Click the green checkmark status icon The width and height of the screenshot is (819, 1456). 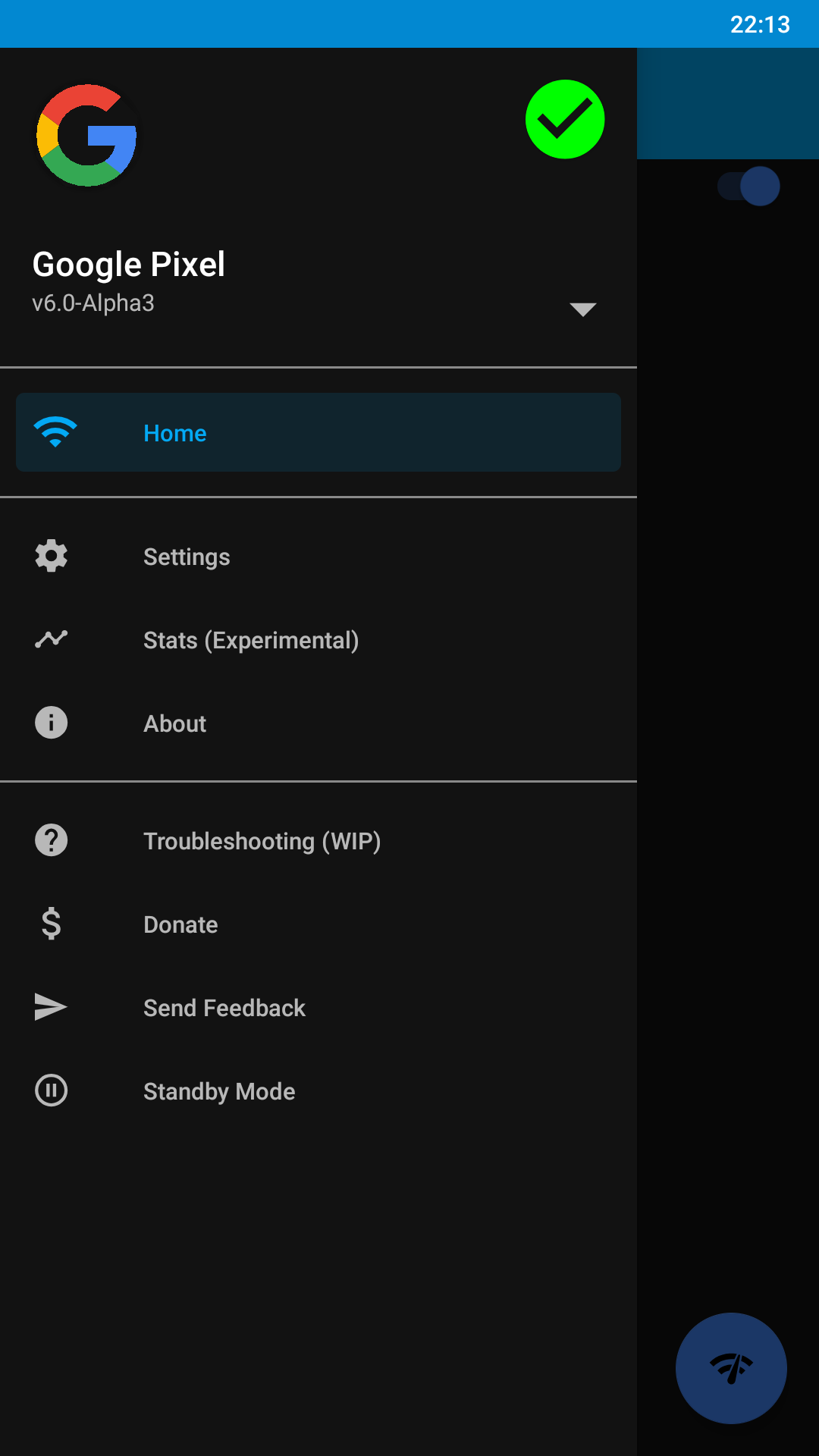(x=565, y=120)
